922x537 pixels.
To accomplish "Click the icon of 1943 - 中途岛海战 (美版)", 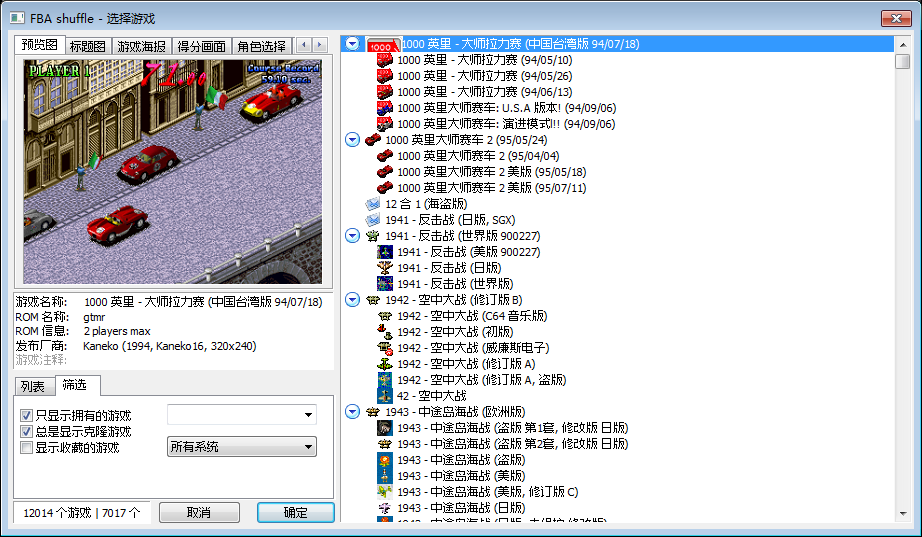I will pos(385,475).
